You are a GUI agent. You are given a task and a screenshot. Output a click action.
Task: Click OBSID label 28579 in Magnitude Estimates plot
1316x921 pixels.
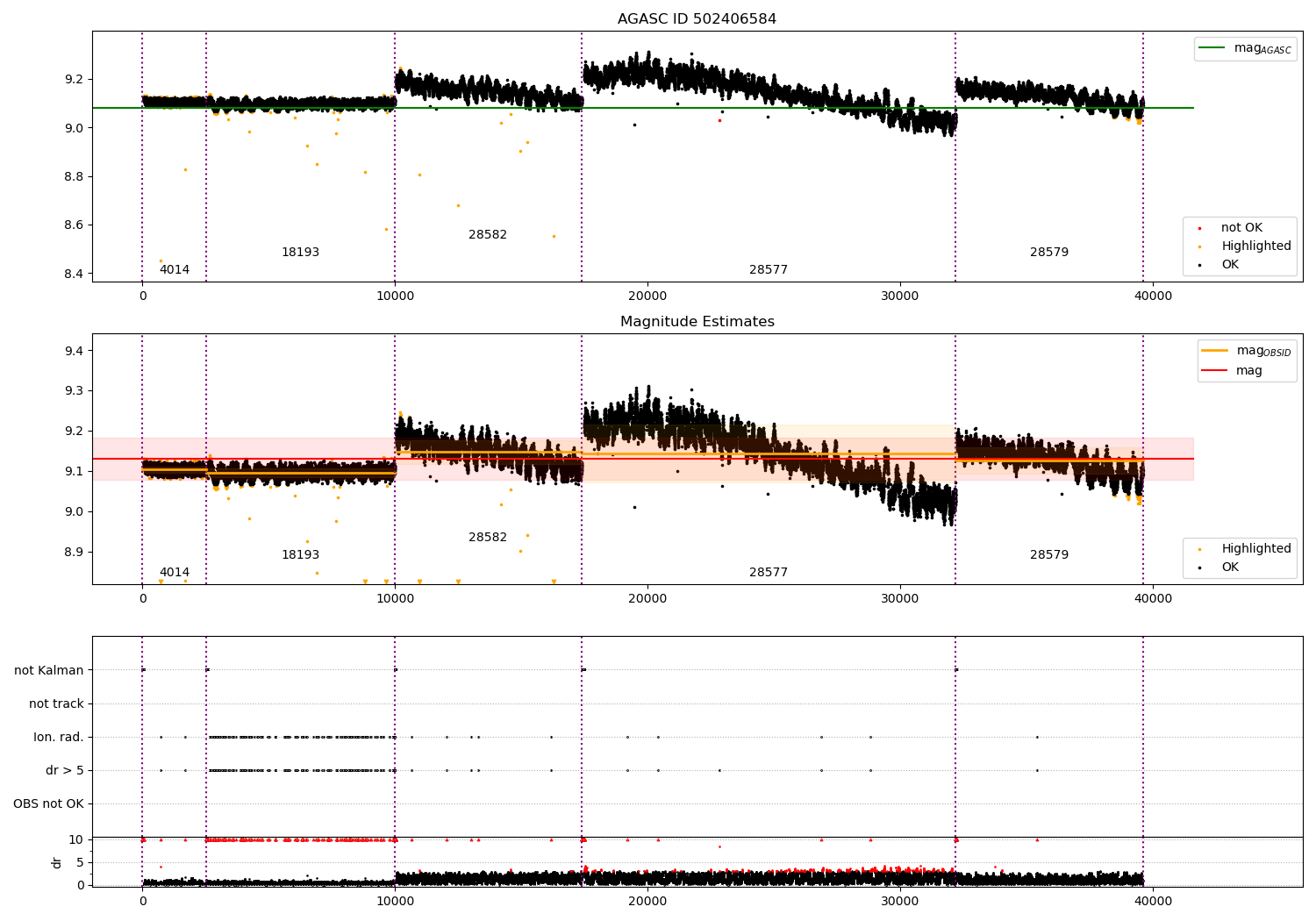(1049, 554)
